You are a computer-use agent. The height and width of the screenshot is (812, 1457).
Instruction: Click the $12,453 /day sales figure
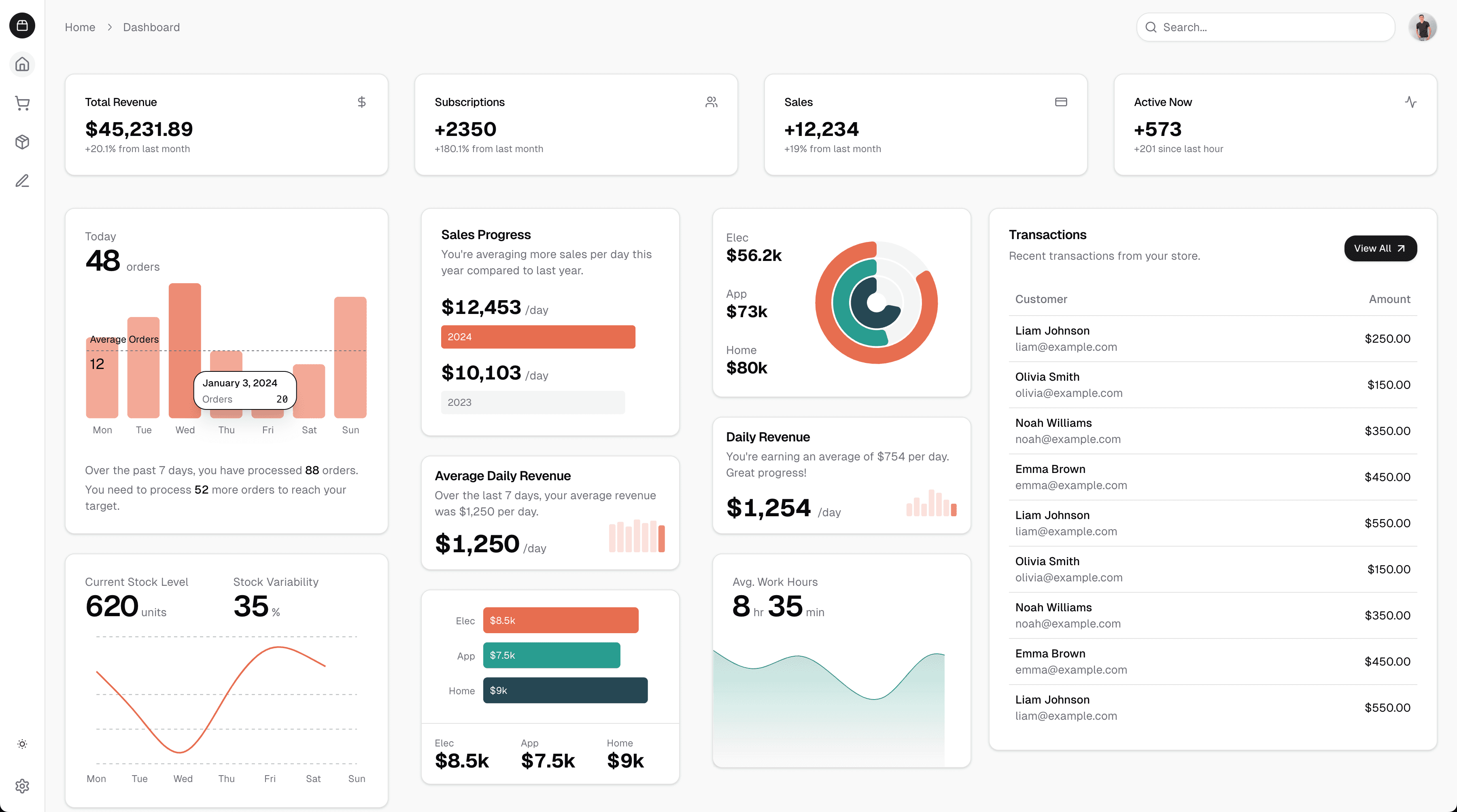[495, 307]
